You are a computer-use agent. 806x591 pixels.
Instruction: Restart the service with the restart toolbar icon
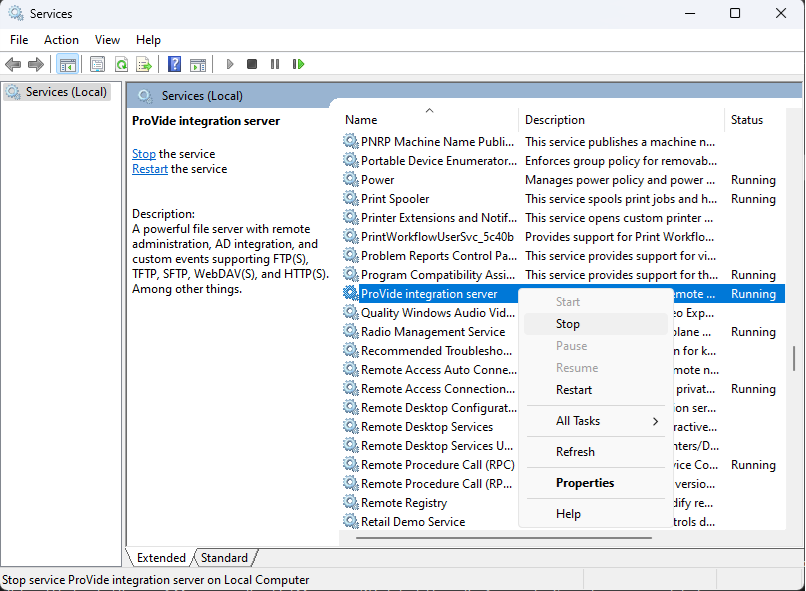tap(298, 64)
